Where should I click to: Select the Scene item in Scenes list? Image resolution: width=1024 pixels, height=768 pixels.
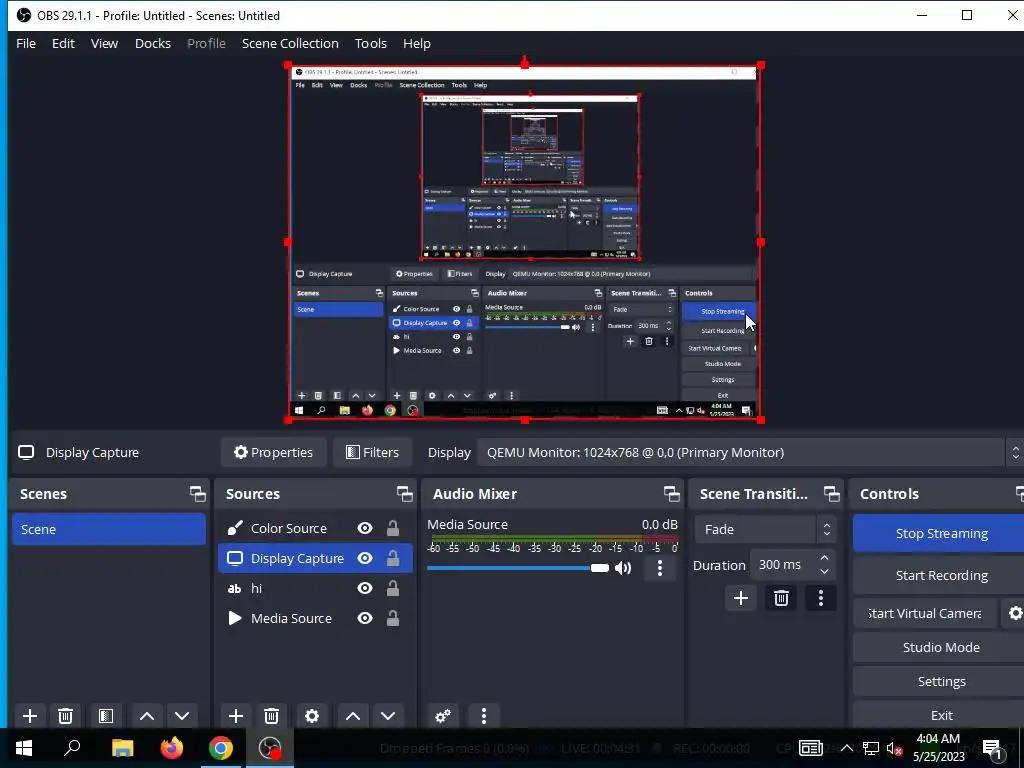coord(109,529)
